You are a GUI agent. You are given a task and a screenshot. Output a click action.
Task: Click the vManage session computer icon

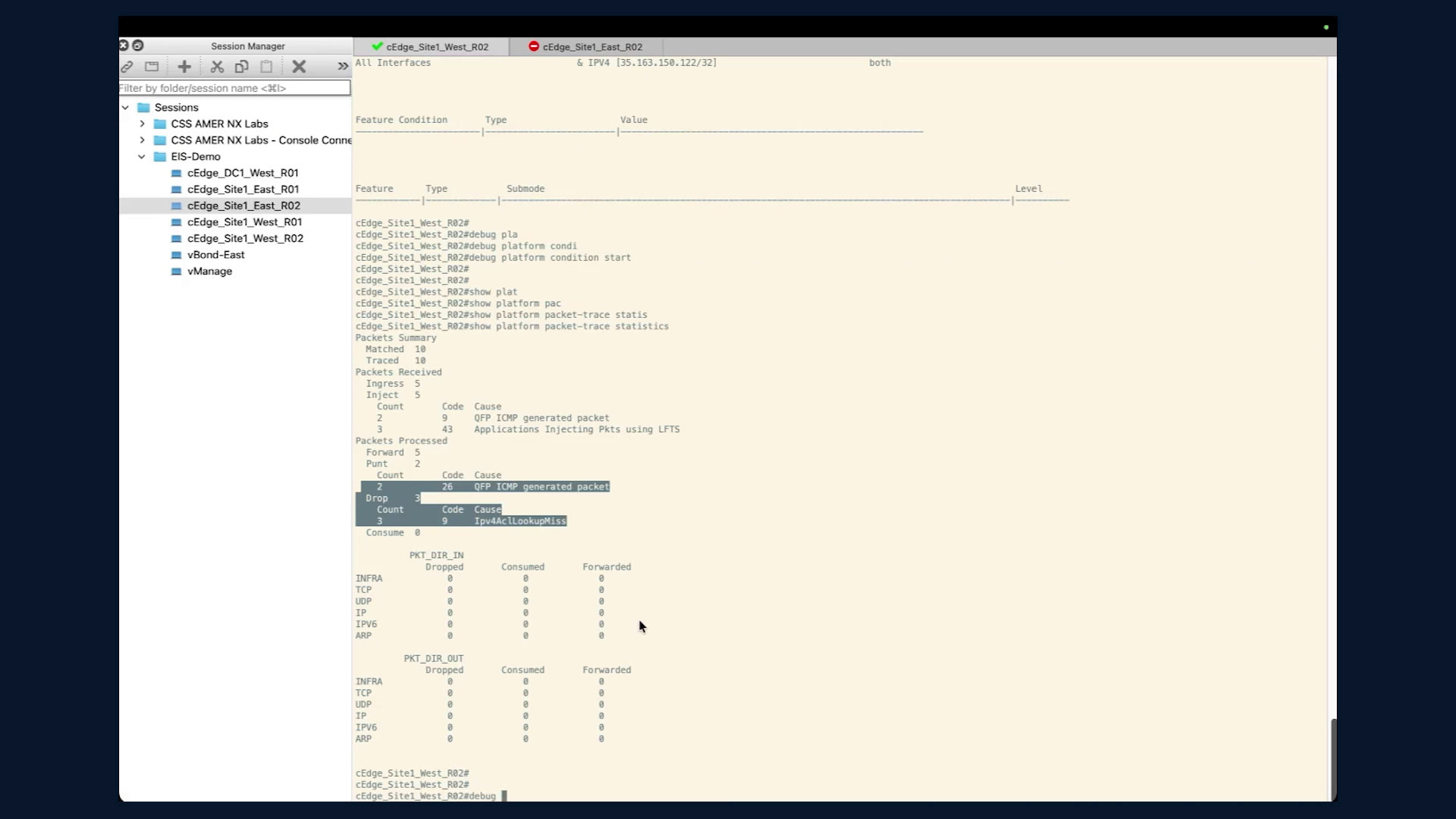pyautogui.click(x=177, y=271)
